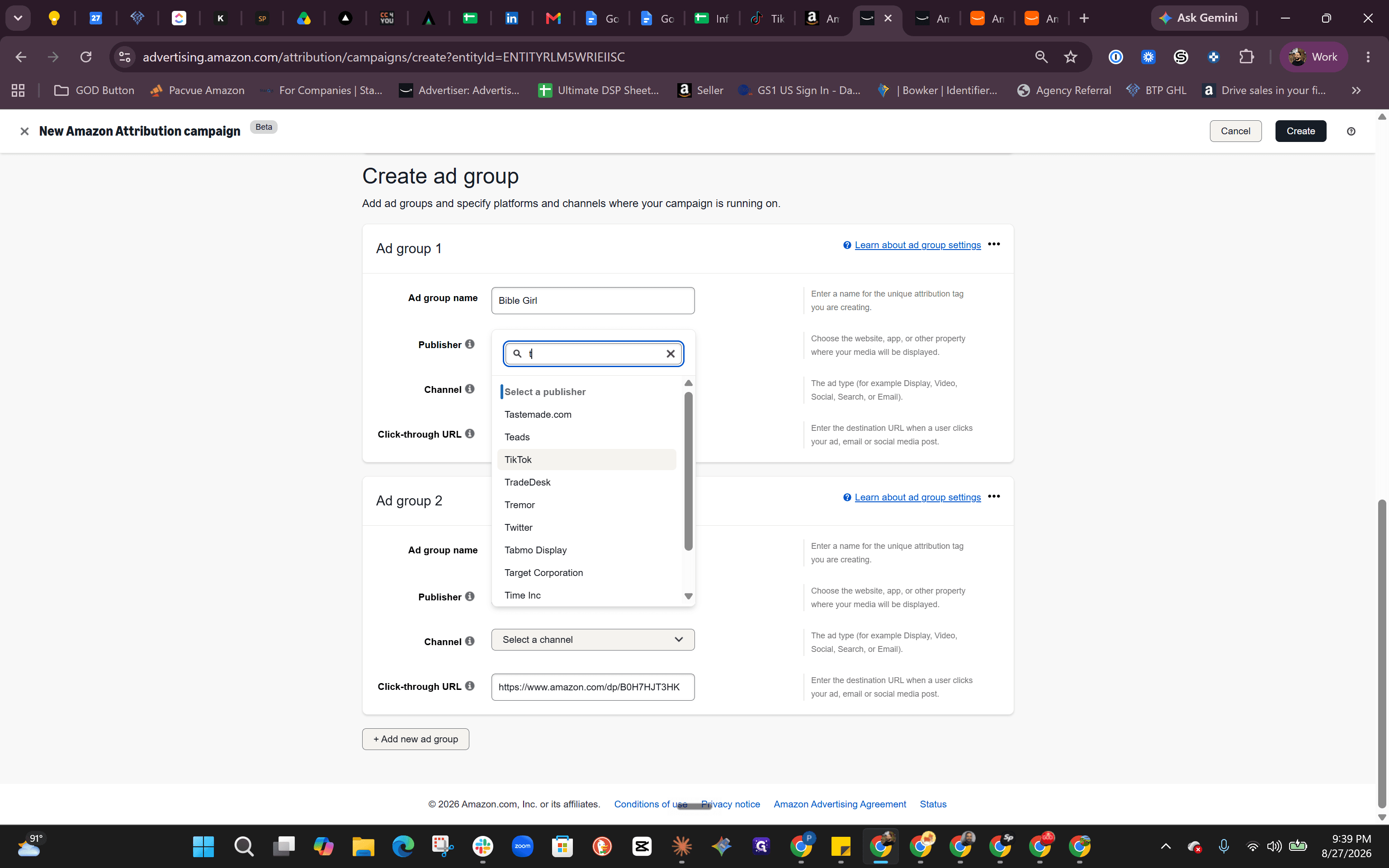This screenshot has height=868, width=1389.
Task: Close the New Amazon Attribution campaign page with X
Action: (x=24, y=132)
